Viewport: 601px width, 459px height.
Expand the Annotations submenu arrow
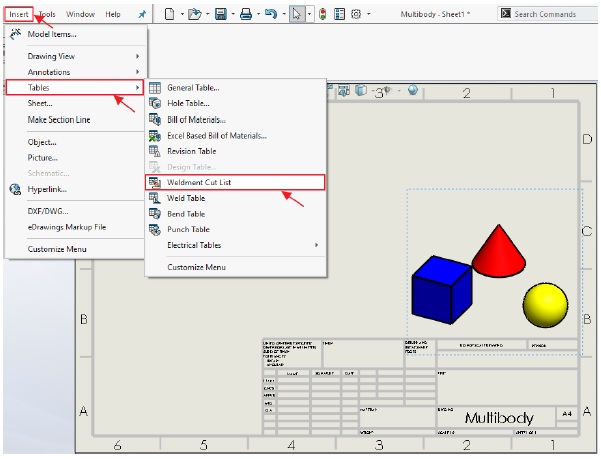pos(137,72)
